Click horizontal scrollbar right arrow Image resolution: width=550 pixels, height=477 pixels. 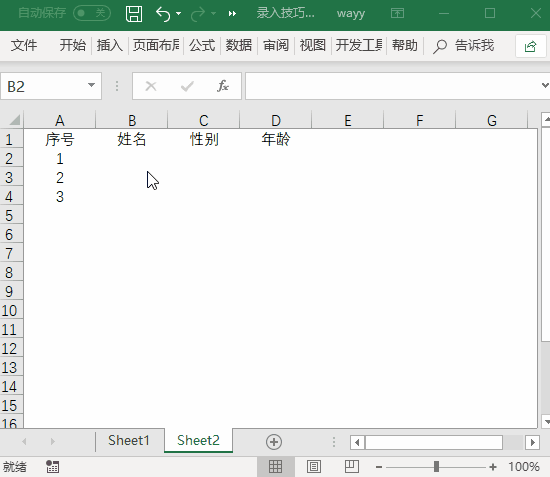click(532, 442)
